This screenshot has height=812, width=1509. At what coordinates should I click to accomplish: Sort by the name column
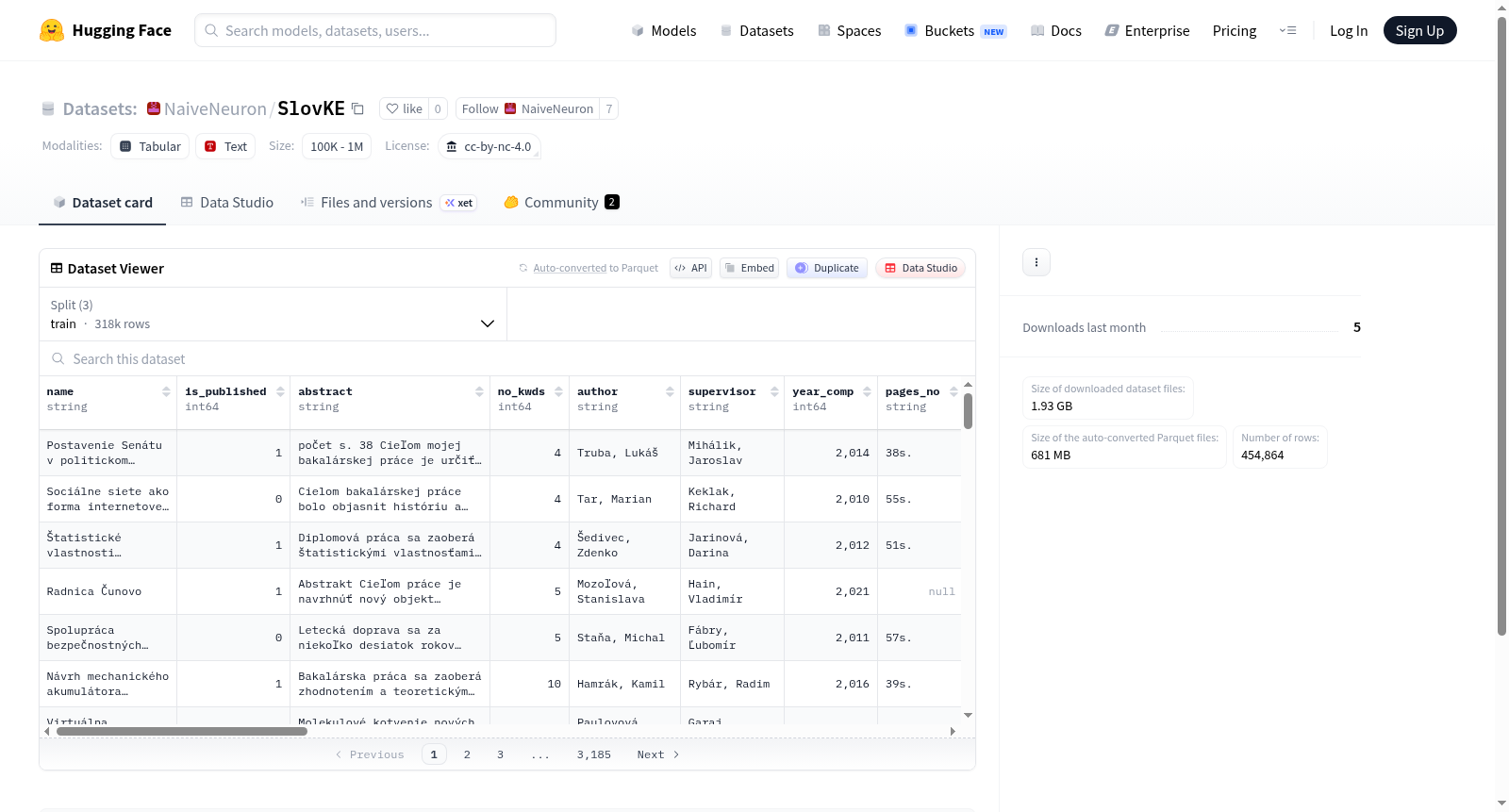(166, 391)
